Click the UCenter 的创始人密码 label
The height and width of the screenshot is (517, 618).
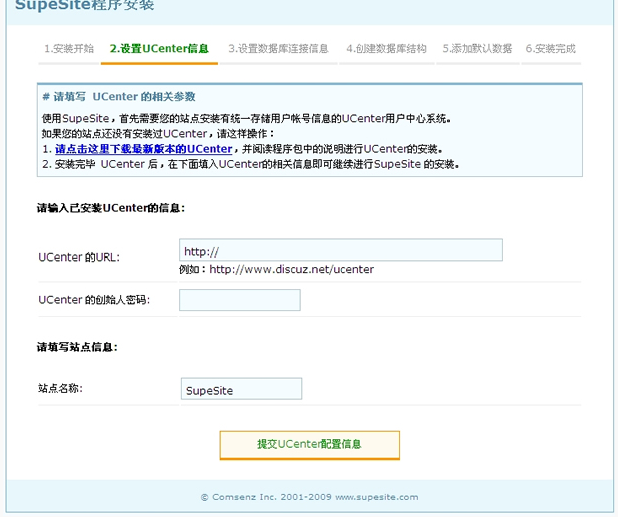pyautogui.click(x=94, y=300)
